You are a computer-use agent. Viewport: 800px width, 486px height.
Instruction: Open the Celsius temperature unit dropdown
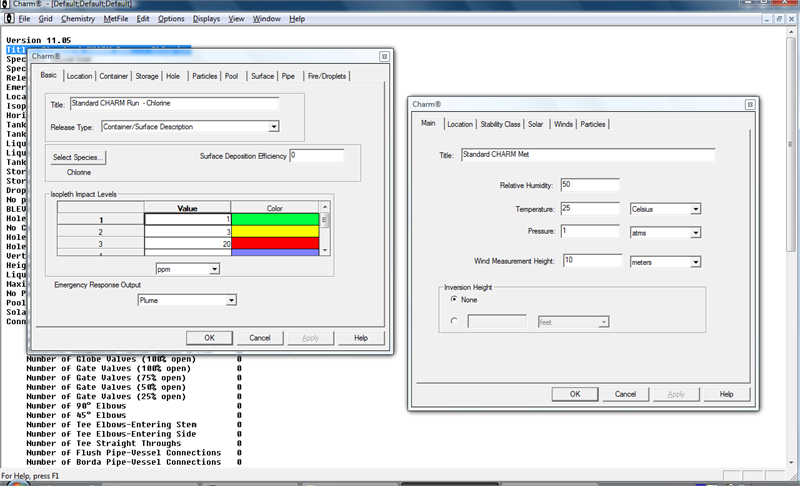695,209
